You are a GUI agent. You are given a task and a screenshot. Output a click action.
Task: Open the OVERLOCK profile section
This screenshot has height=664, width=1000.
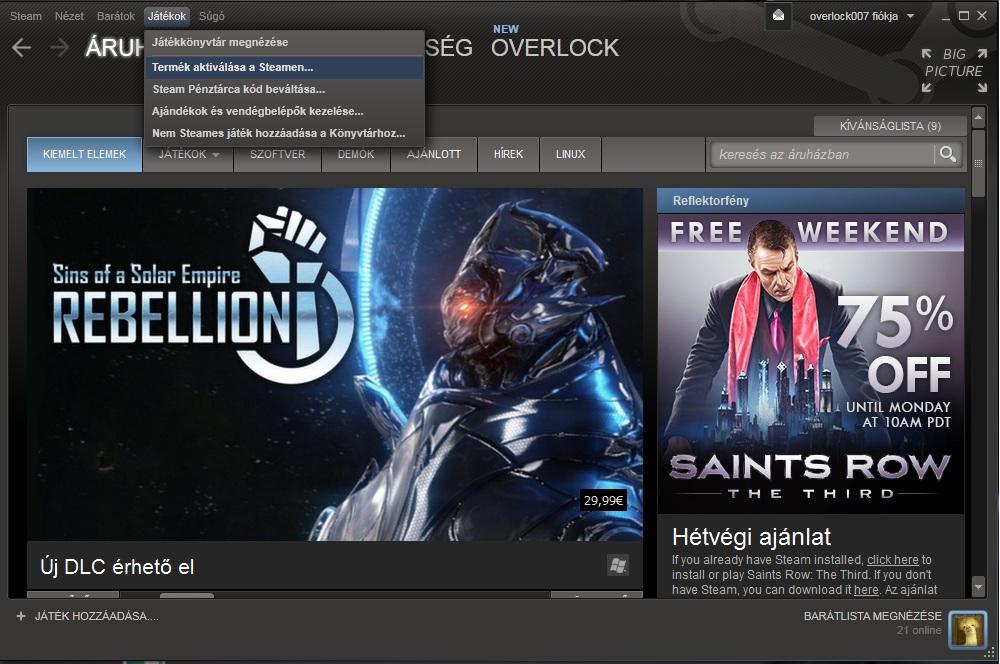pos(555,48)
